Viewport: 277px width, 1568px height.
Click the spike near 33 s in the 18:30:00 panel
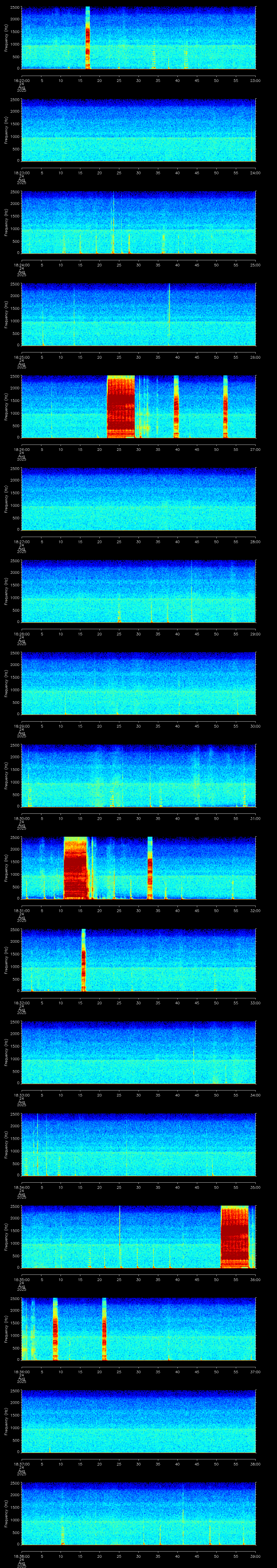pos(150,775)
